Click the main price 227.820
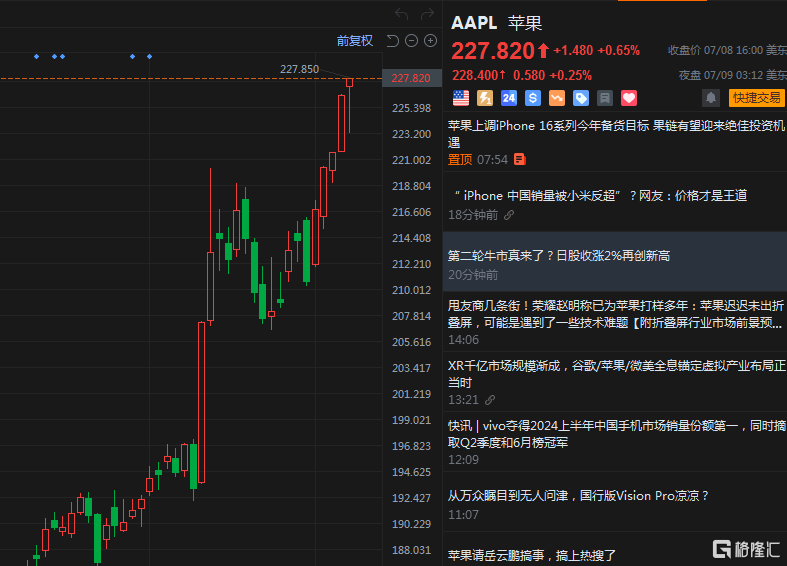The height and width of the screenshot is (566, 787). 493,51
